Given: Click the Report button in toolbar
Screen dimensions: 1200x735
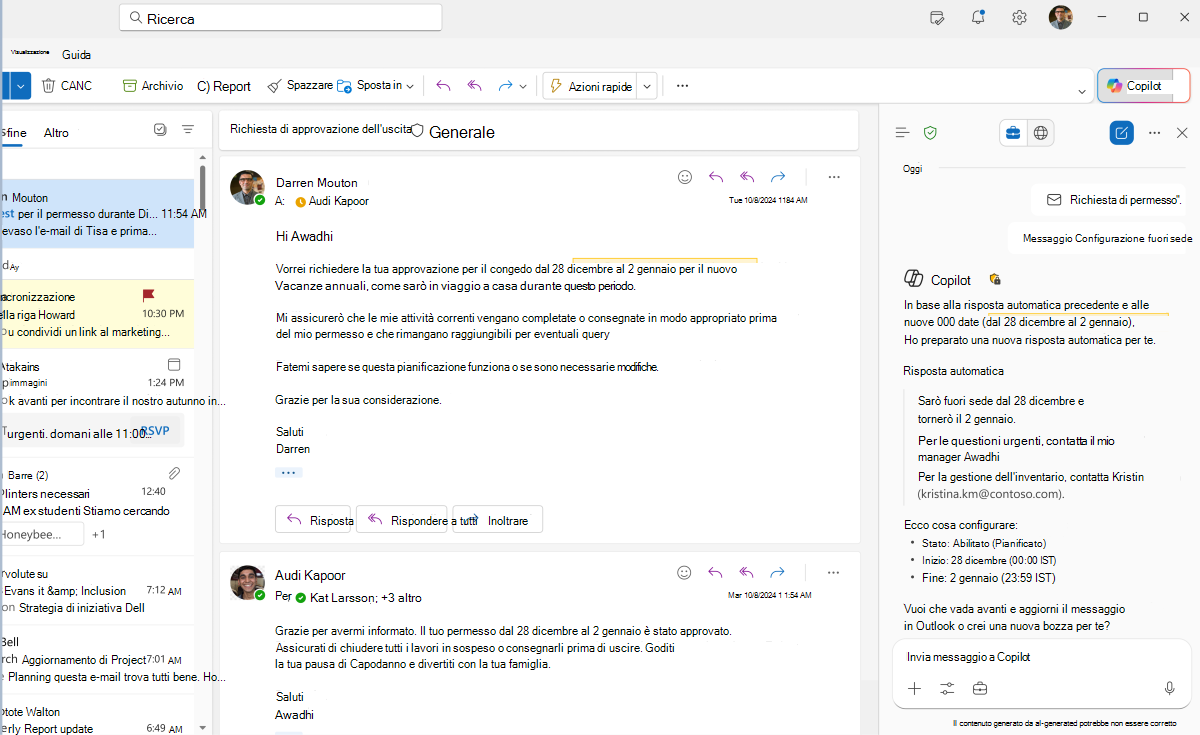Looking at the screenshot, I should tap(224, 86).
